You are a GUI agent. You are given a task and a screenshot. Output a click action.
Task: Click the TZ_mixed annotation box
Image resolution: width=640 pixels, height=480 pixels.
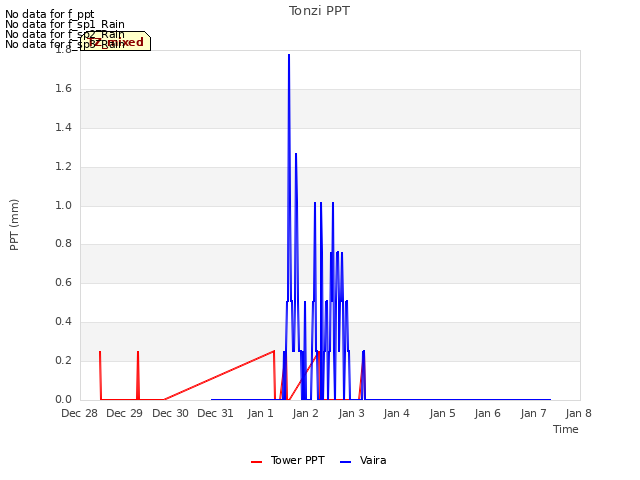click(x=116, y=41)
